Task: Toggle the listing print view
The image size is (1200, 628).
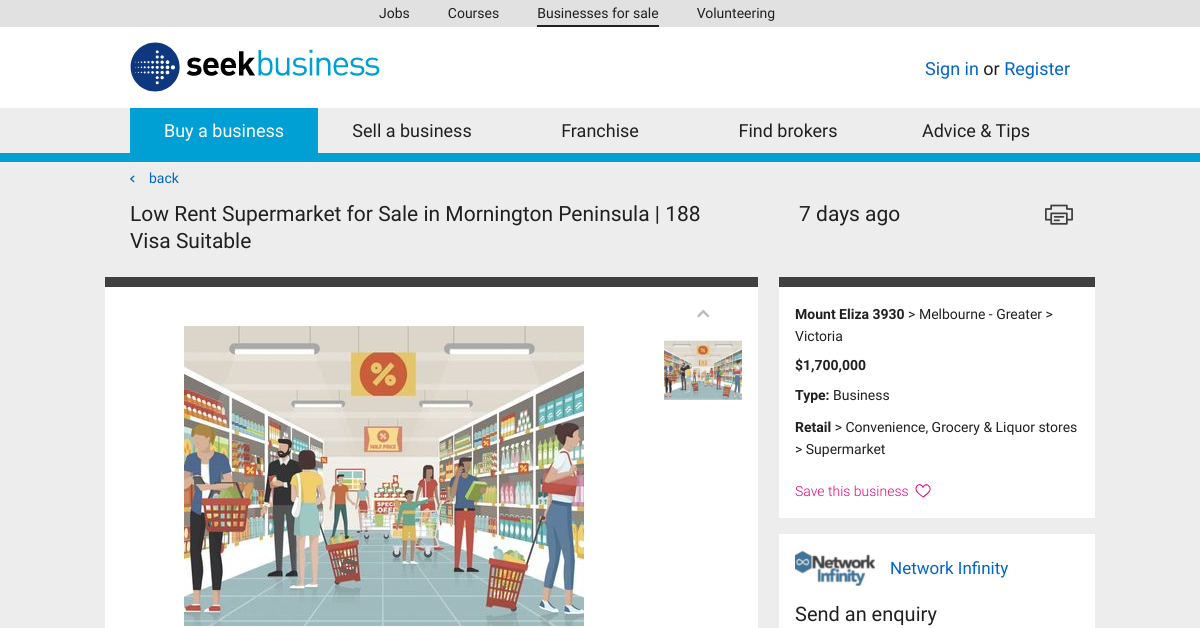Action: [1058, 214]
